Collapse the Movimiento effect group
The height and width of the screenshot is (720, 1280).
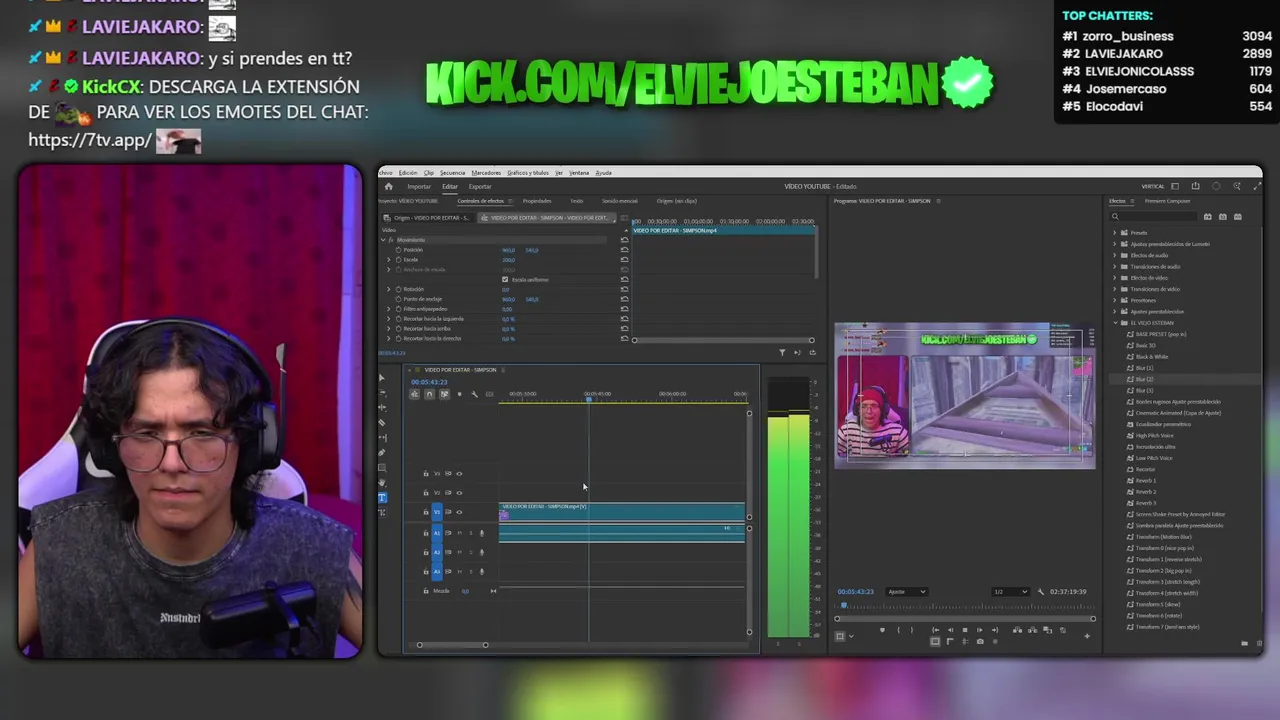point(383,240)
